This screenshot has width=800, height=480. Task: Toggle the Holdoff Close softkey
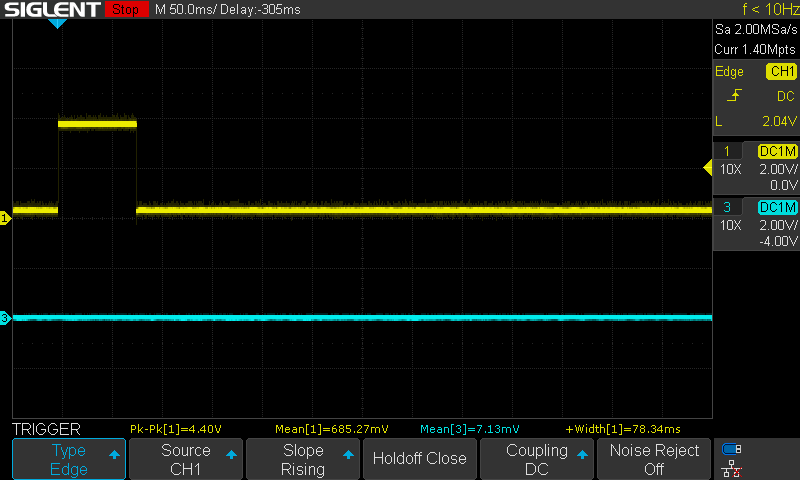pos(419,459)
